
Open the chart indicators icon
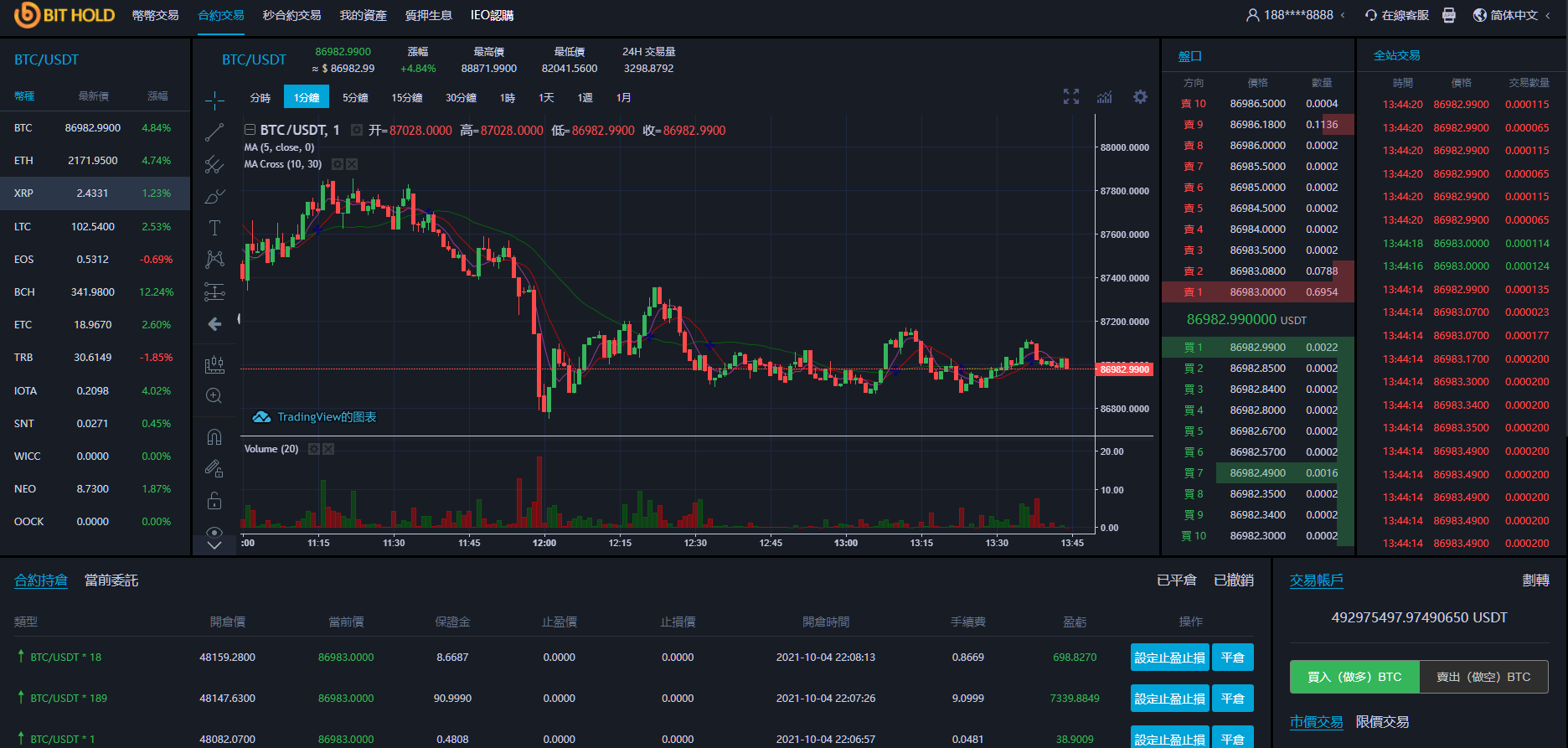(x=1105, y=97)
